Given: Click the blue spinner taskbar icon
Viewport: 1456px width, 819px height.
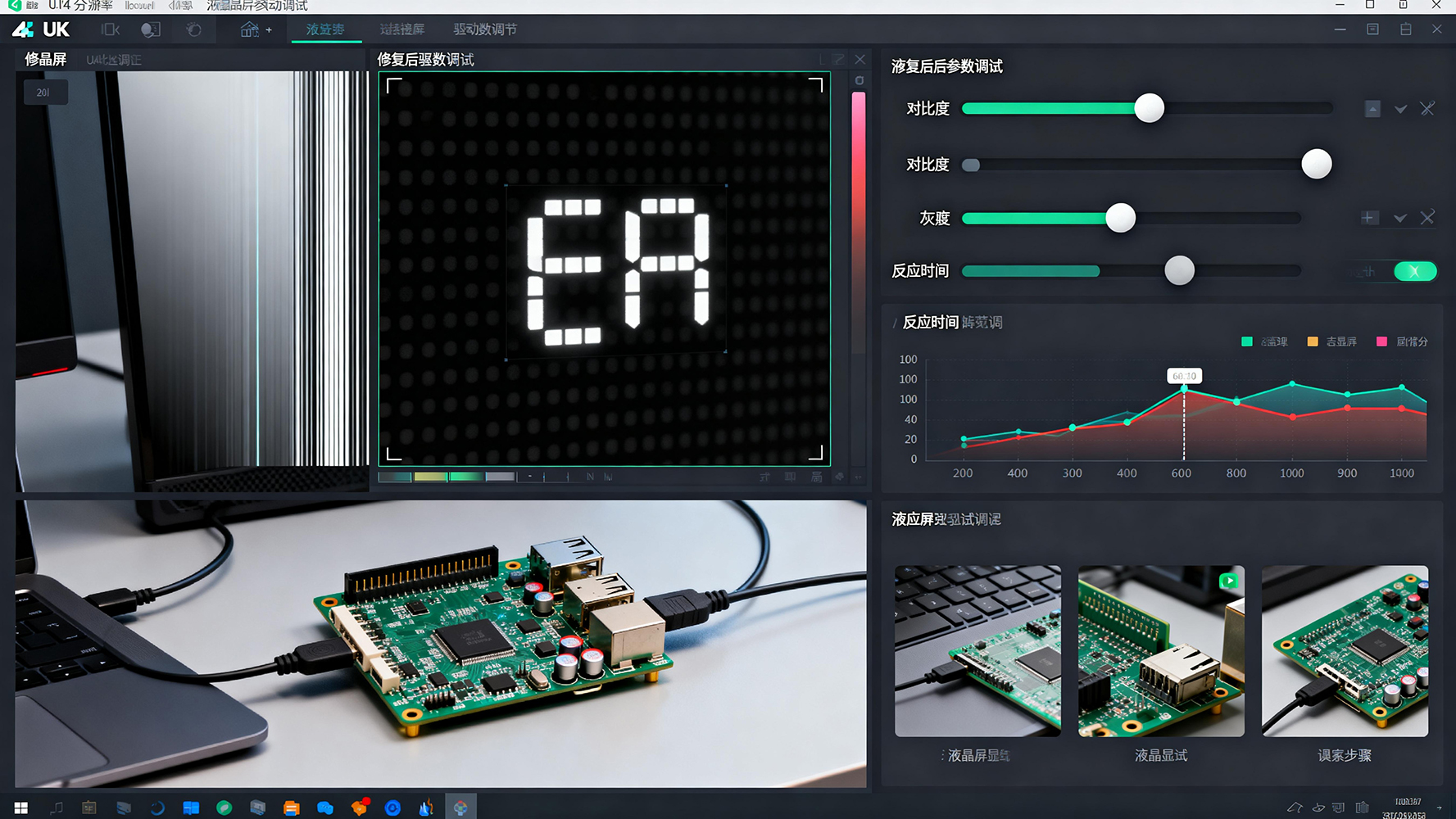Looking at the screenshot, I should tap(157, 808).
